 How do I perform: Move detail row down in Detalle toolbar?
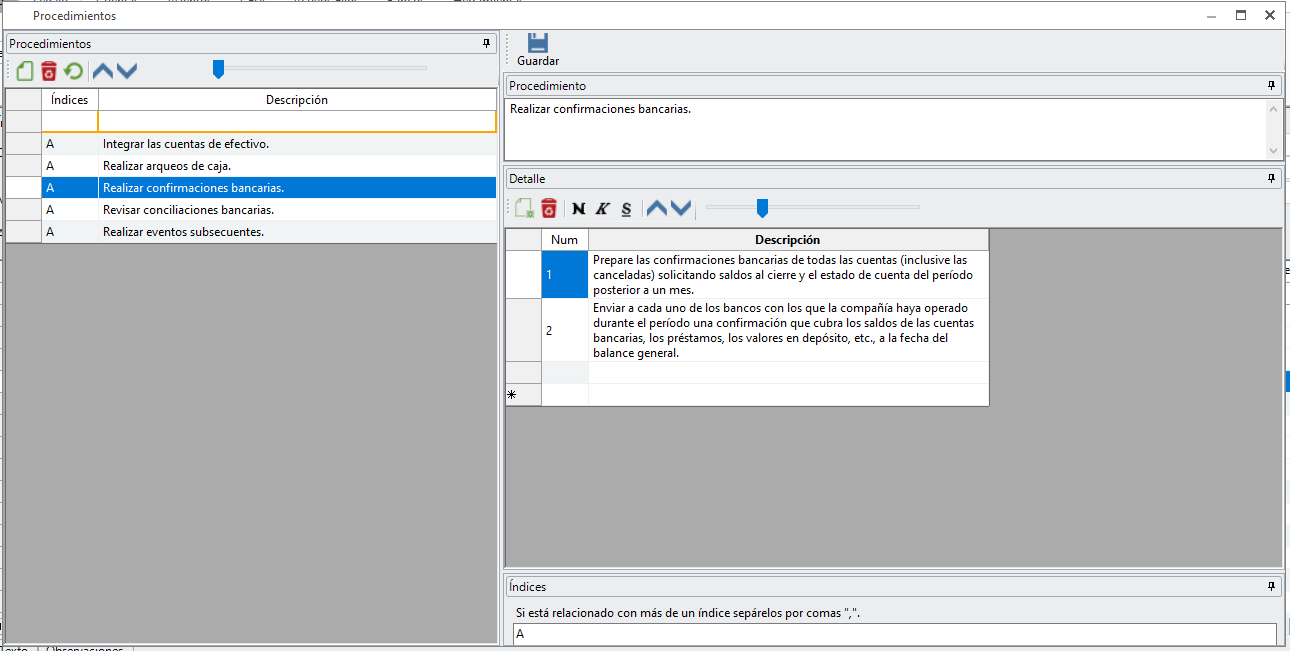point(681,208)
